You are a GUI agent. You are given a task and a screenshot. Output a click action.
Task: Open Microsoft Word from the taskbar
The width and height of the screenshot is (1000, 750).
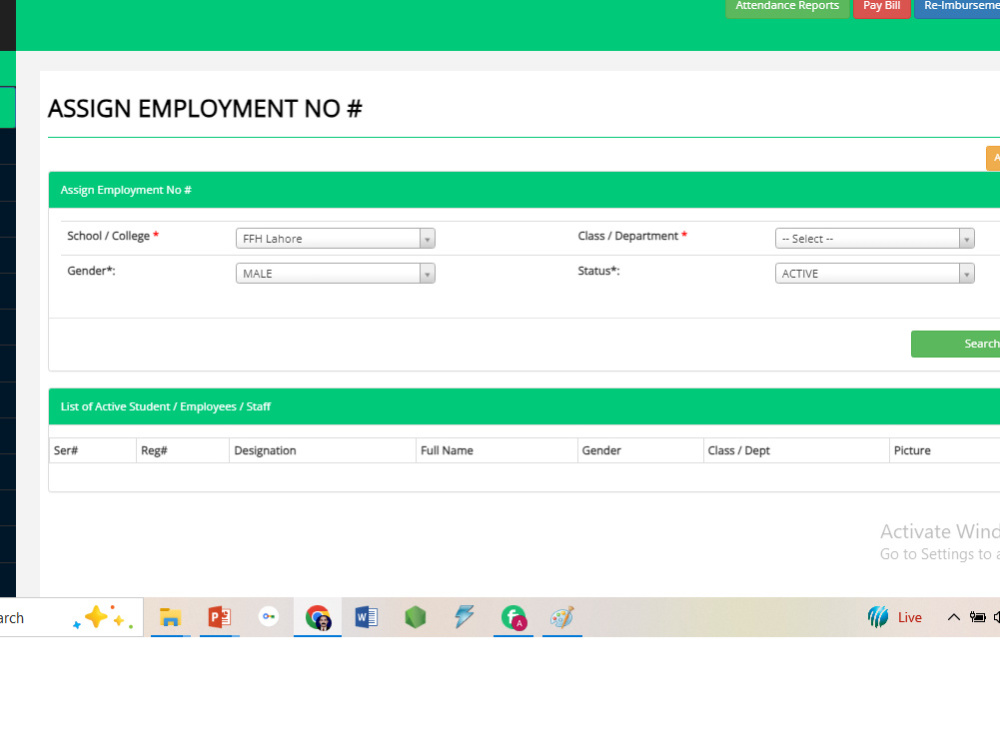click(x=366, y=617)
